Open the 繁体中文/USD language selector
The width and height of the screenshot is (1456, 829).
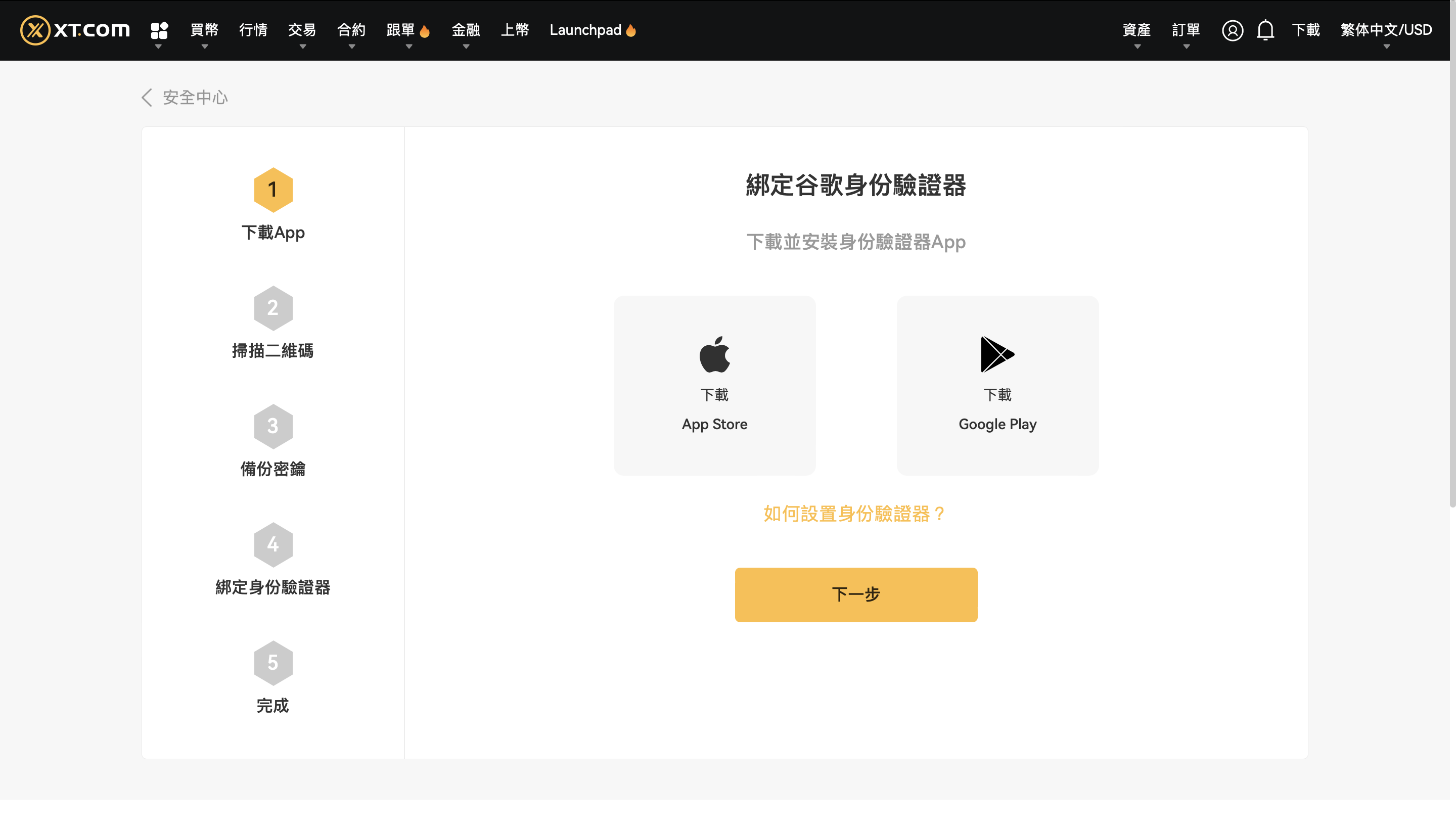pos(1386,30)
